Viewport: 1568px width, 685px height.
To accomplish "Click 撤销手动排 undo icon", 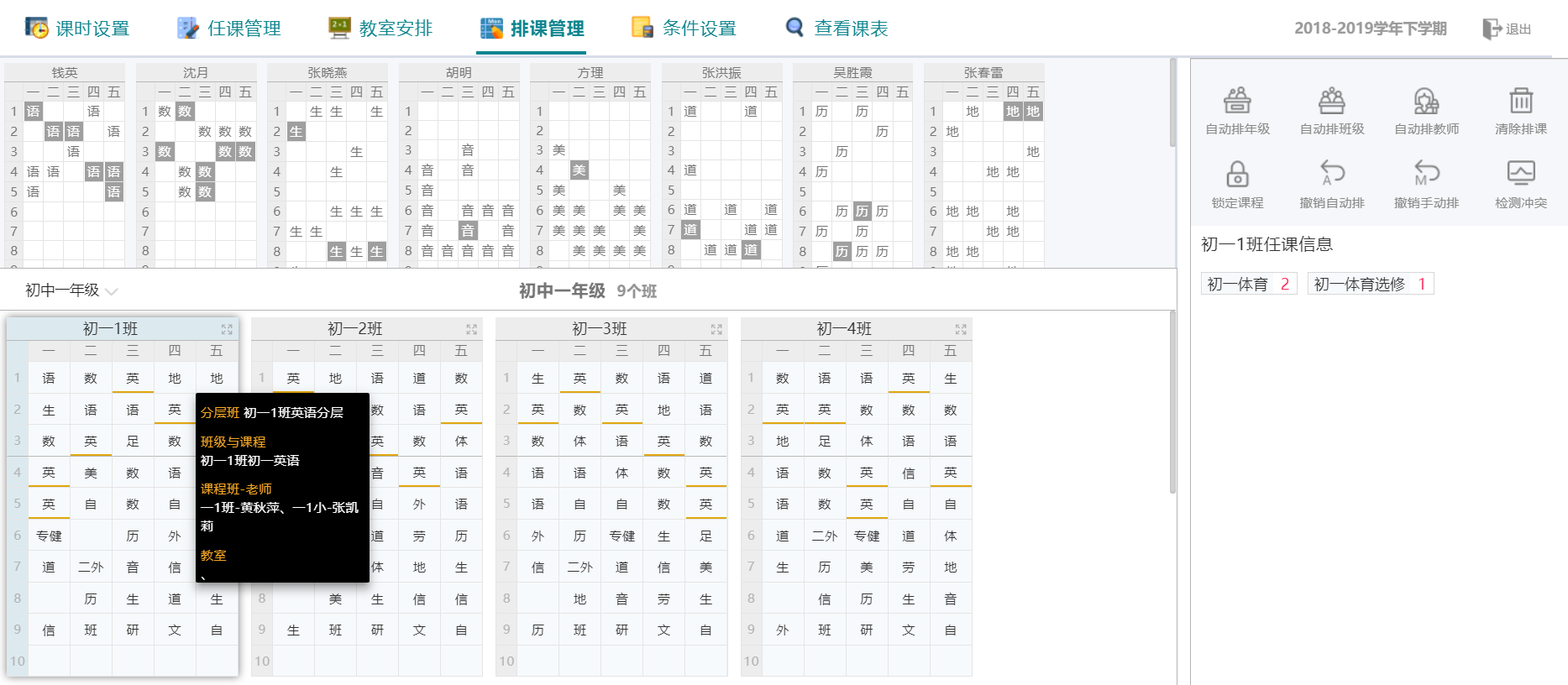I will click(x=1426, y=173).
